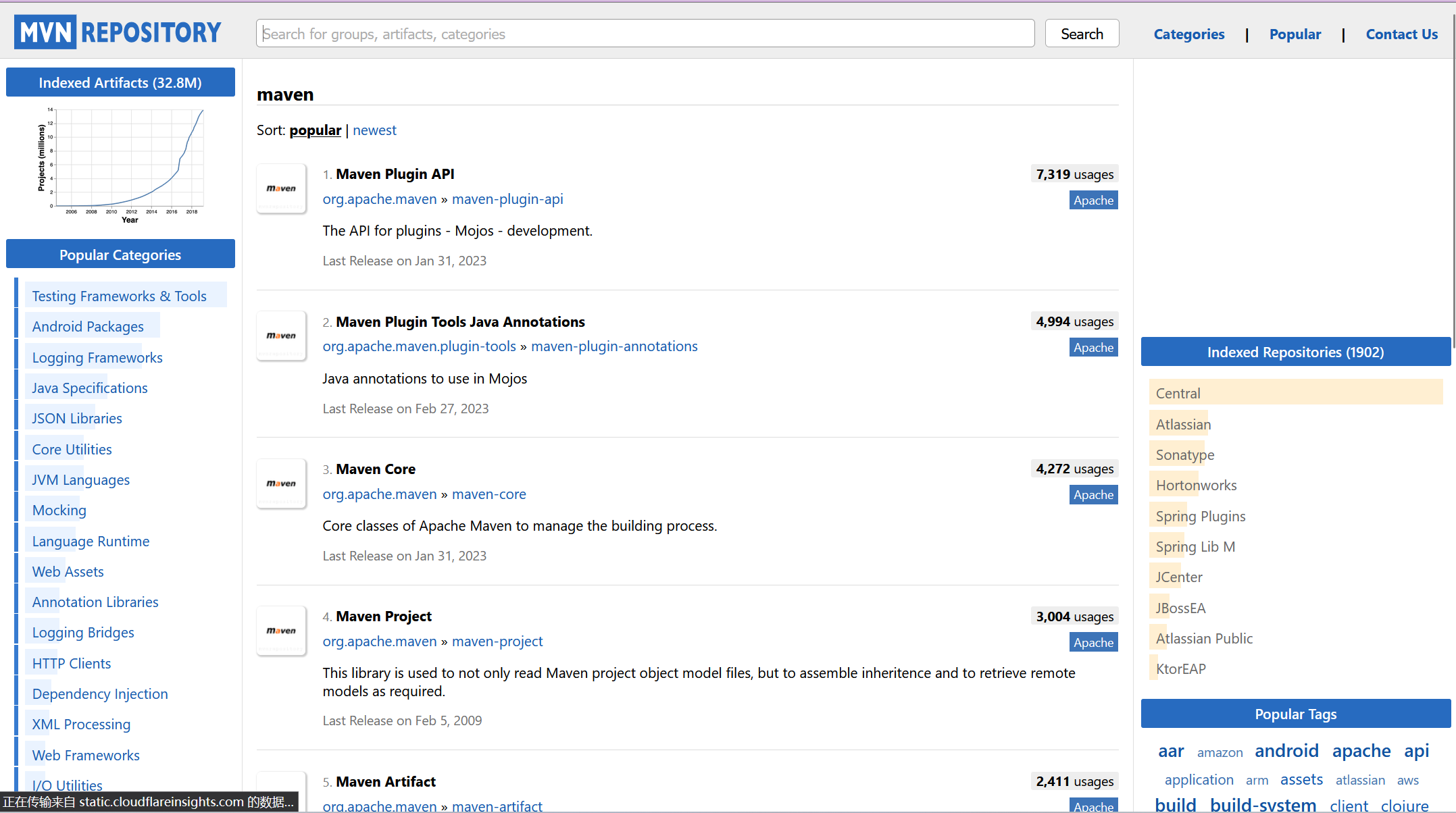The width and height of the screenshot is (1456, 813).
Task: Sort the results by newest
Action: tap(374, 130)
